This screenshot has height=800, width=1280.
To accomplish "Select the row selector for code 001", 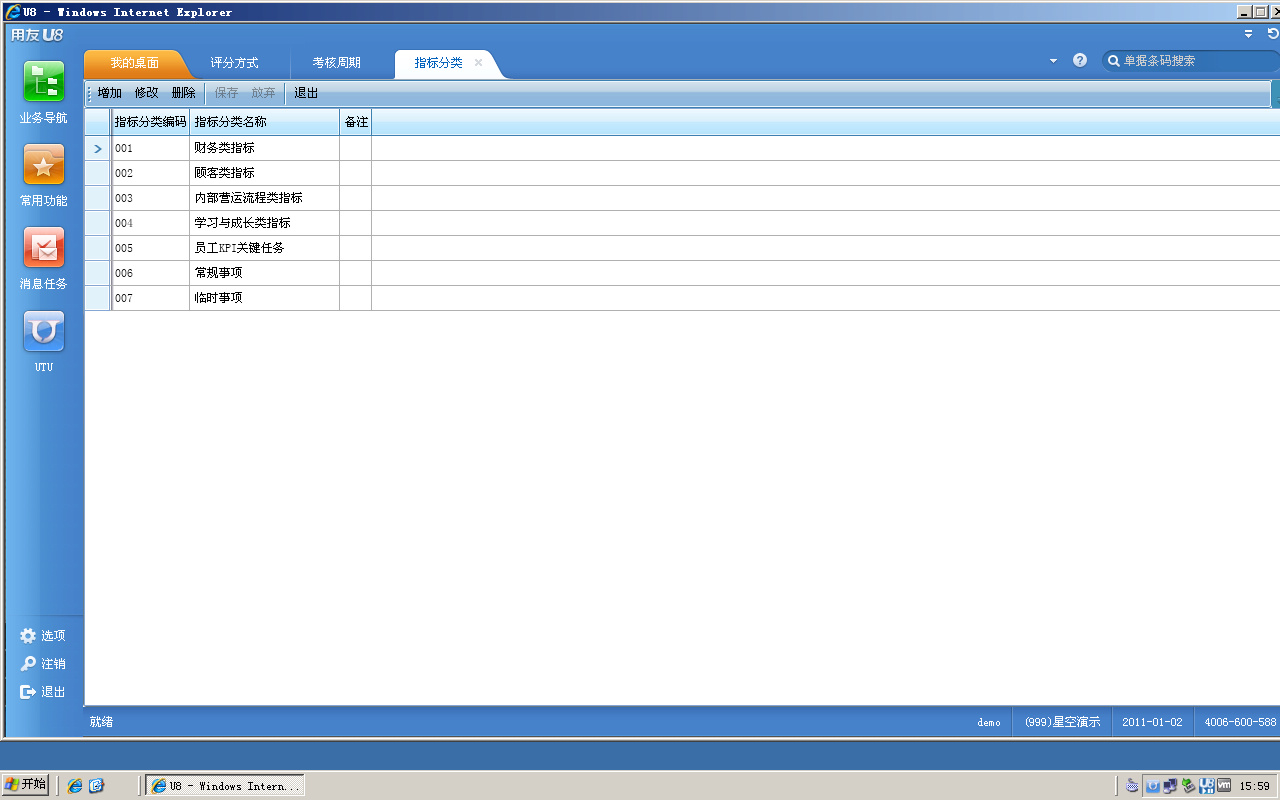I will [98, 148].
